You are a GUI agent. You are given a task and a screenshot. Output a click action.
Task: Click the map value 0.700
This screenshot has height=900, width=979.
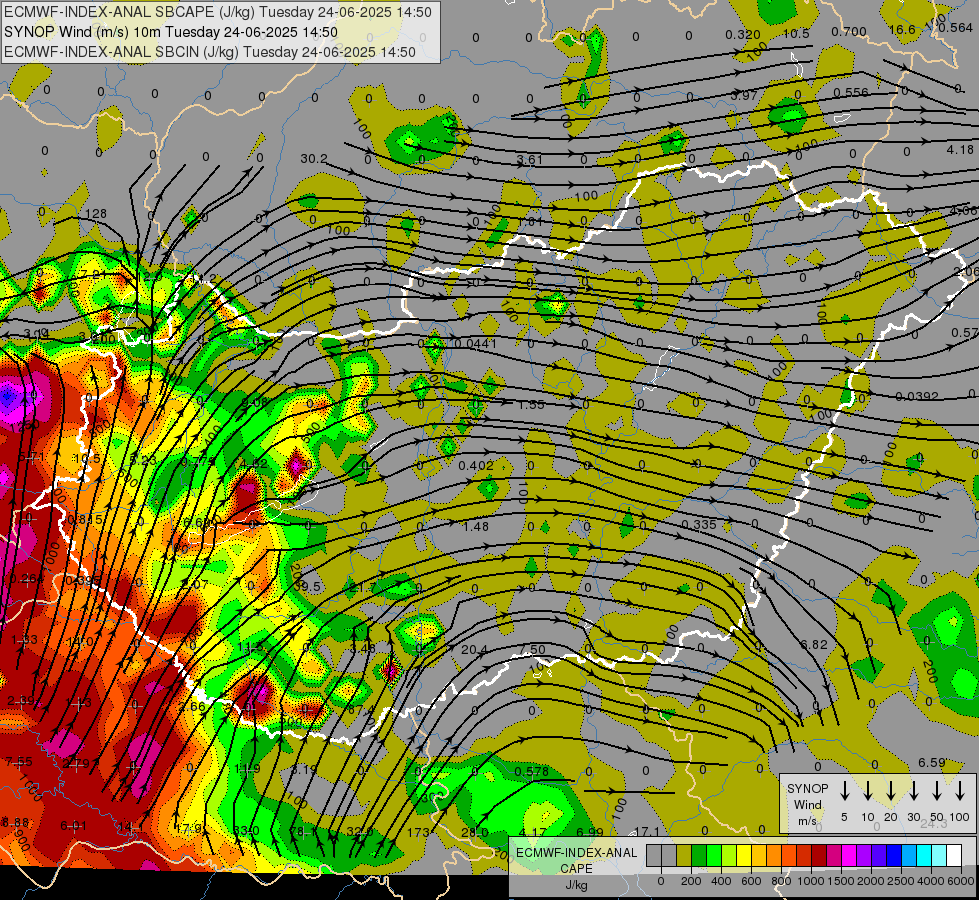tap(849, 31)
